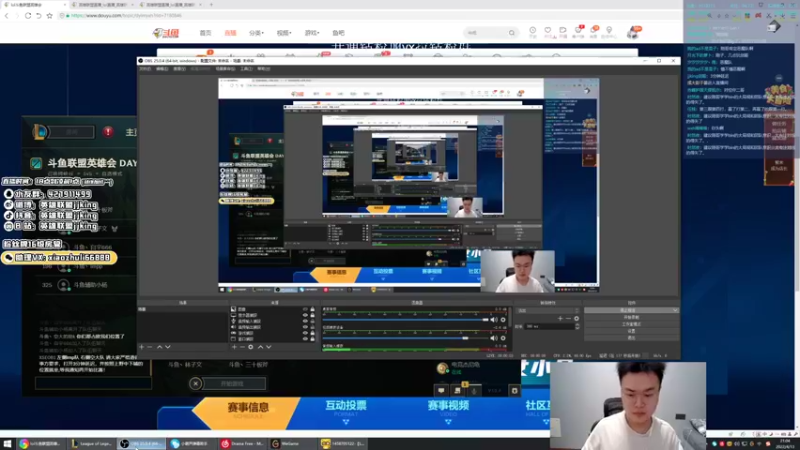800x450 pixels.
Task: Toggle League client microphone icon
Action: (474, 390)
